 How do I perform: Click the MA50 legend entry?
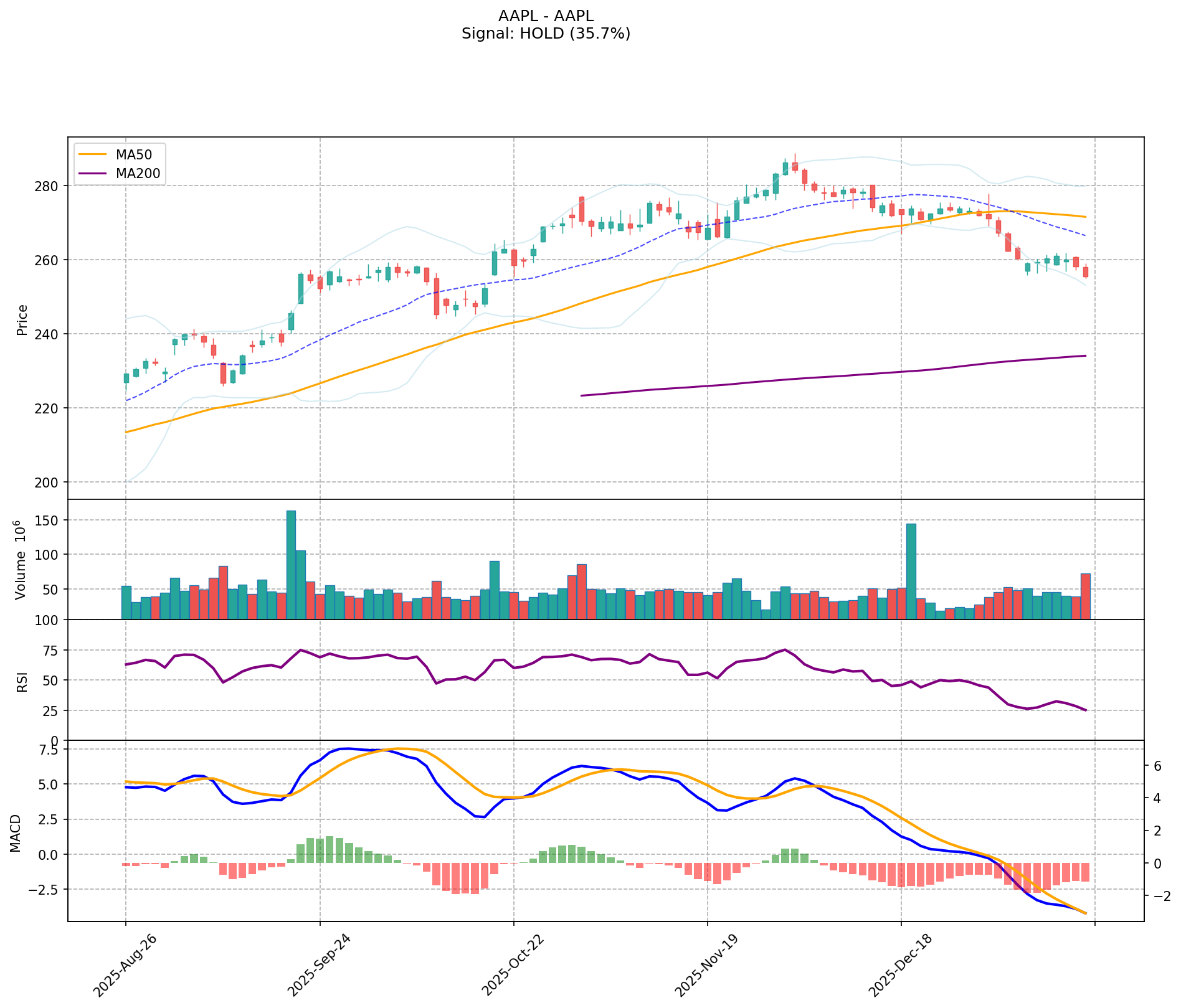(133, 154)
